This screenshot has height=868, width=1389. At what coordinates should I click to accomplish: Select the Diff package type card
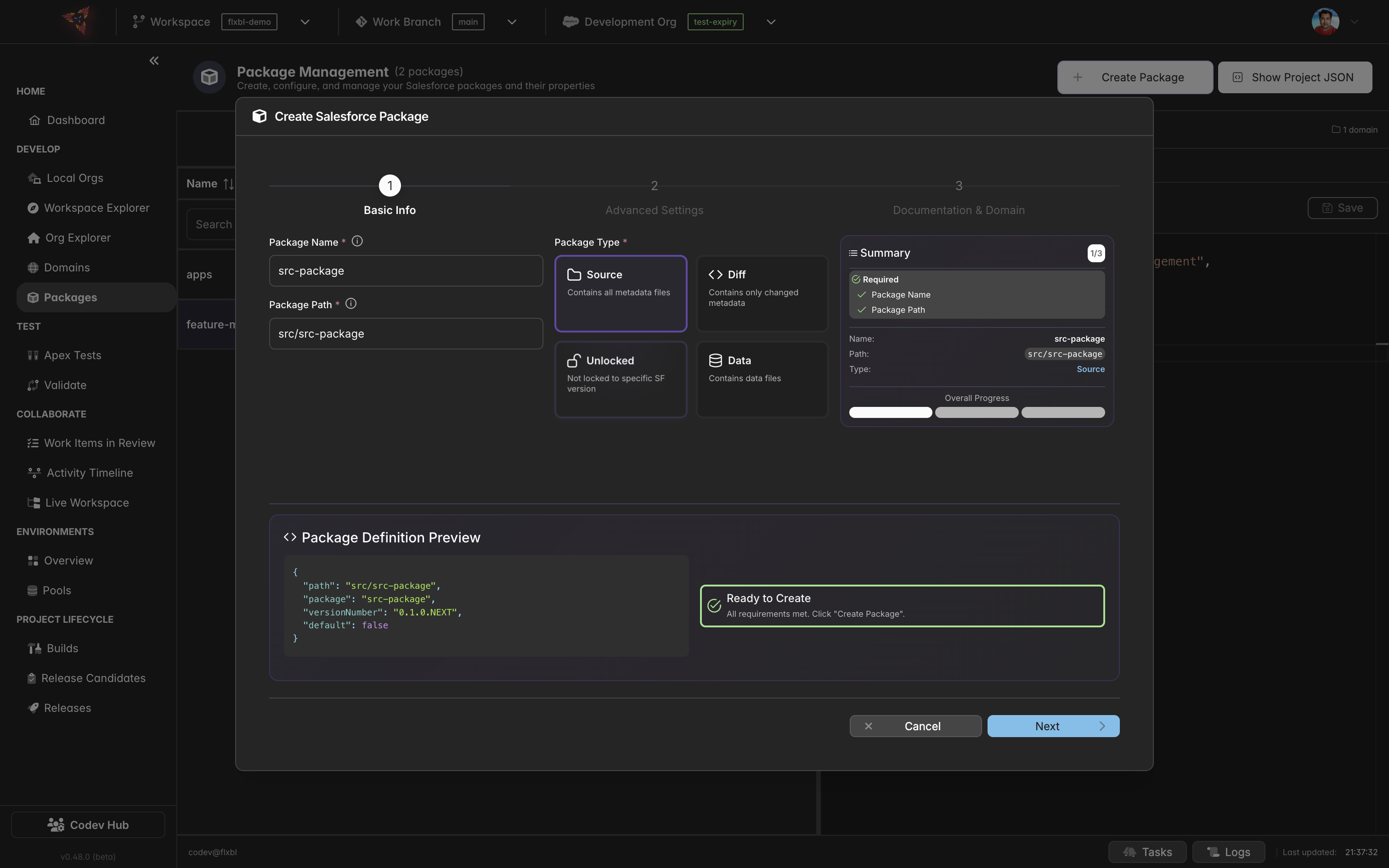click(762, 293)
